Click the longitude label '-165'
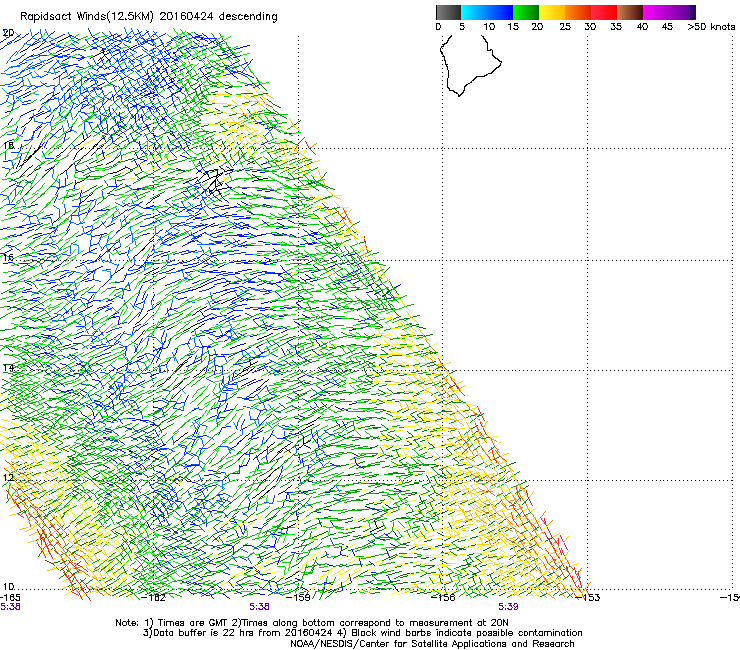This screenshot has height=650, width=740. pyautogui.click(x=10, y=597)
